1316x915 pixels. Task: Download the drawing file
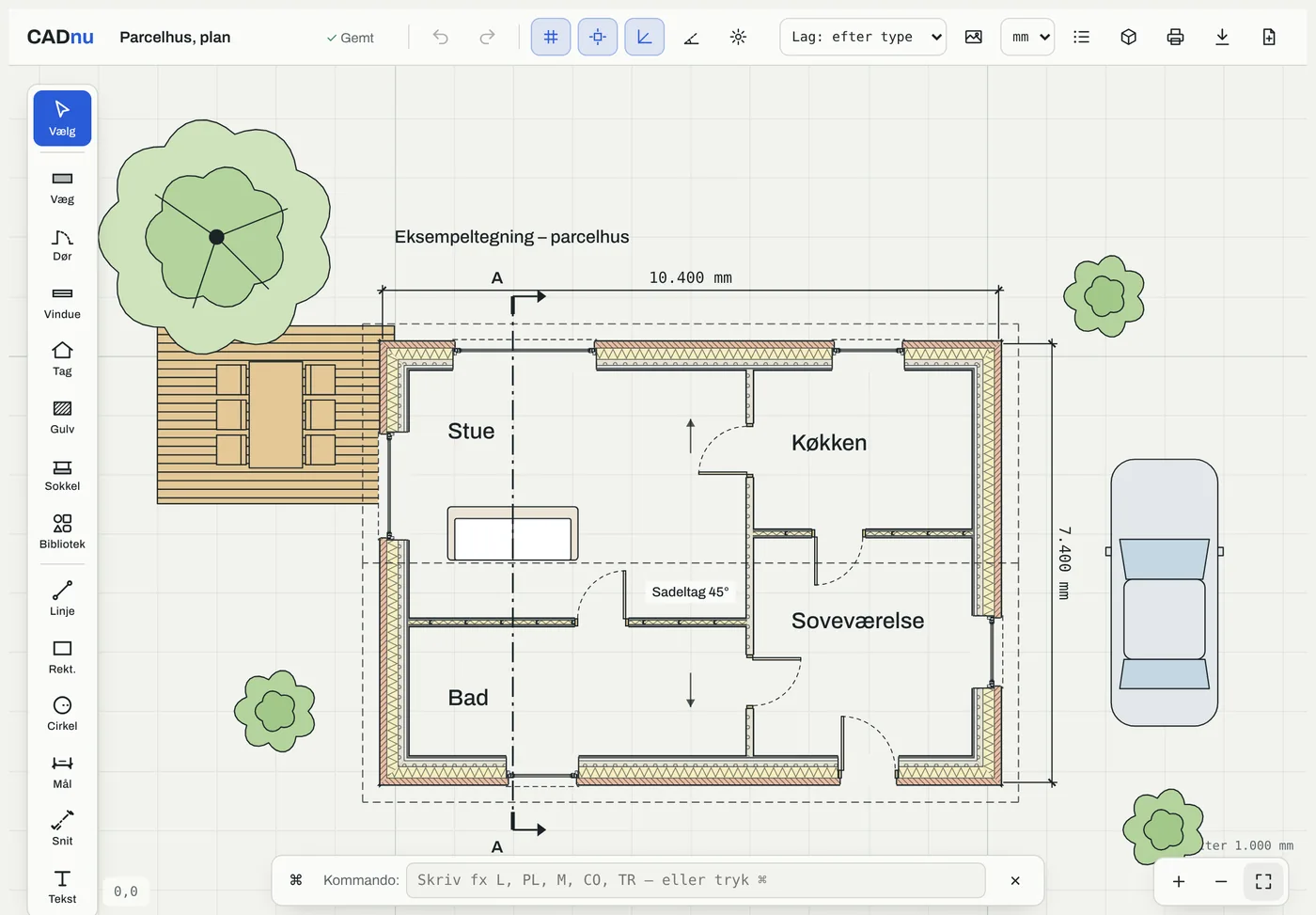(1222, 37)
